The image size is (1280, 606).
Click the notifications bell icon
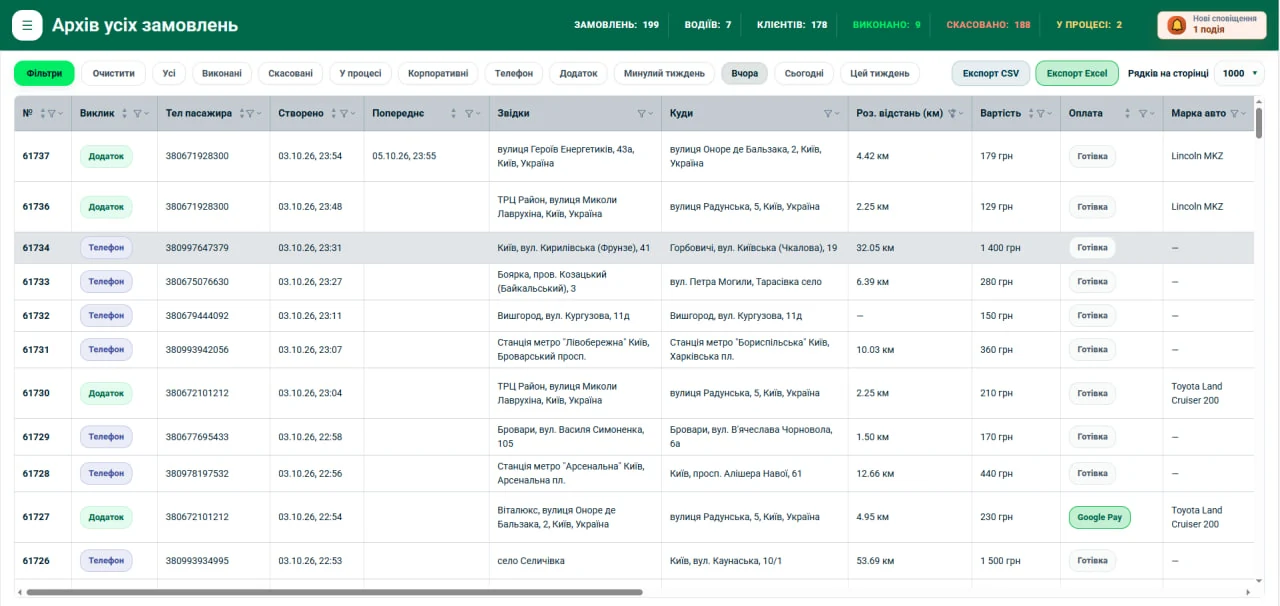coord(1177,25)
